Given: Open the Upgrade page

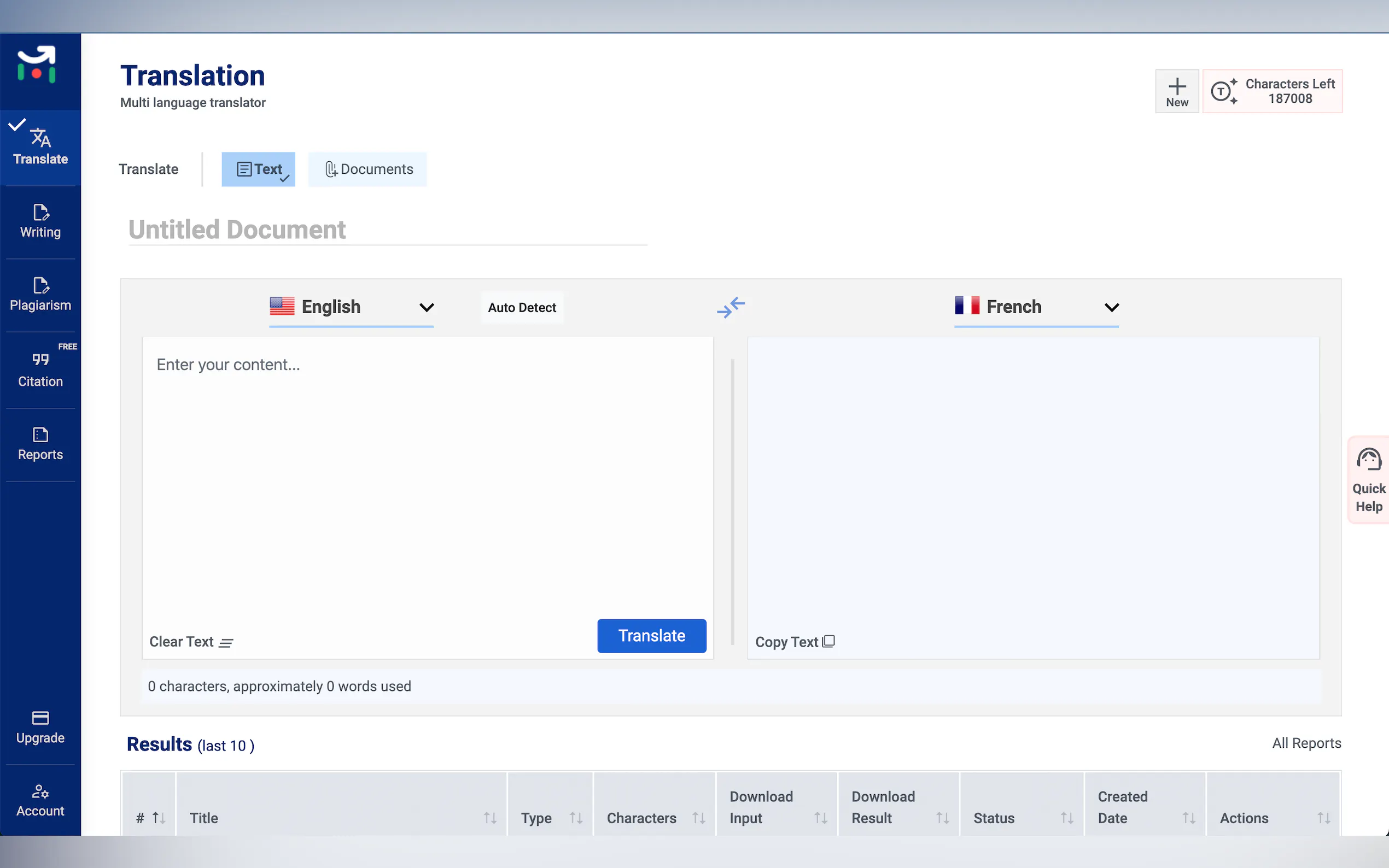Looking at the screenshot, I should point(40,728).
